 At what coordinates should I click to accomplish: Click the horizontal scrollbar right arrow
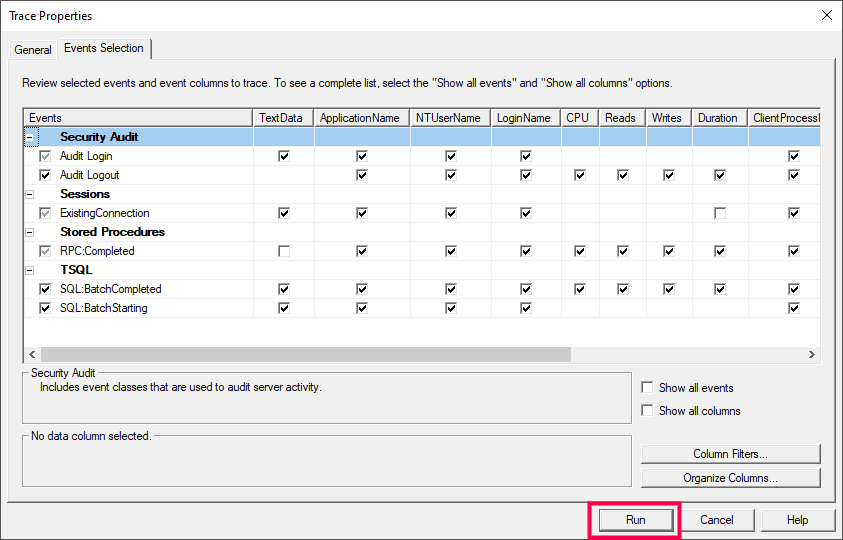(x=811, y=354)
